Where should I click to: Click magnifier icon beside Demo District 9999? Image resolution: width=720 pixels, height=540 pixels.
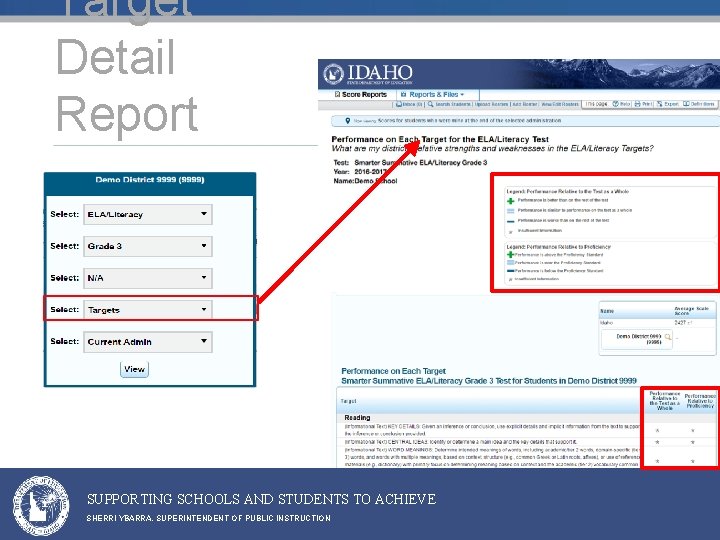click(668, 338)
